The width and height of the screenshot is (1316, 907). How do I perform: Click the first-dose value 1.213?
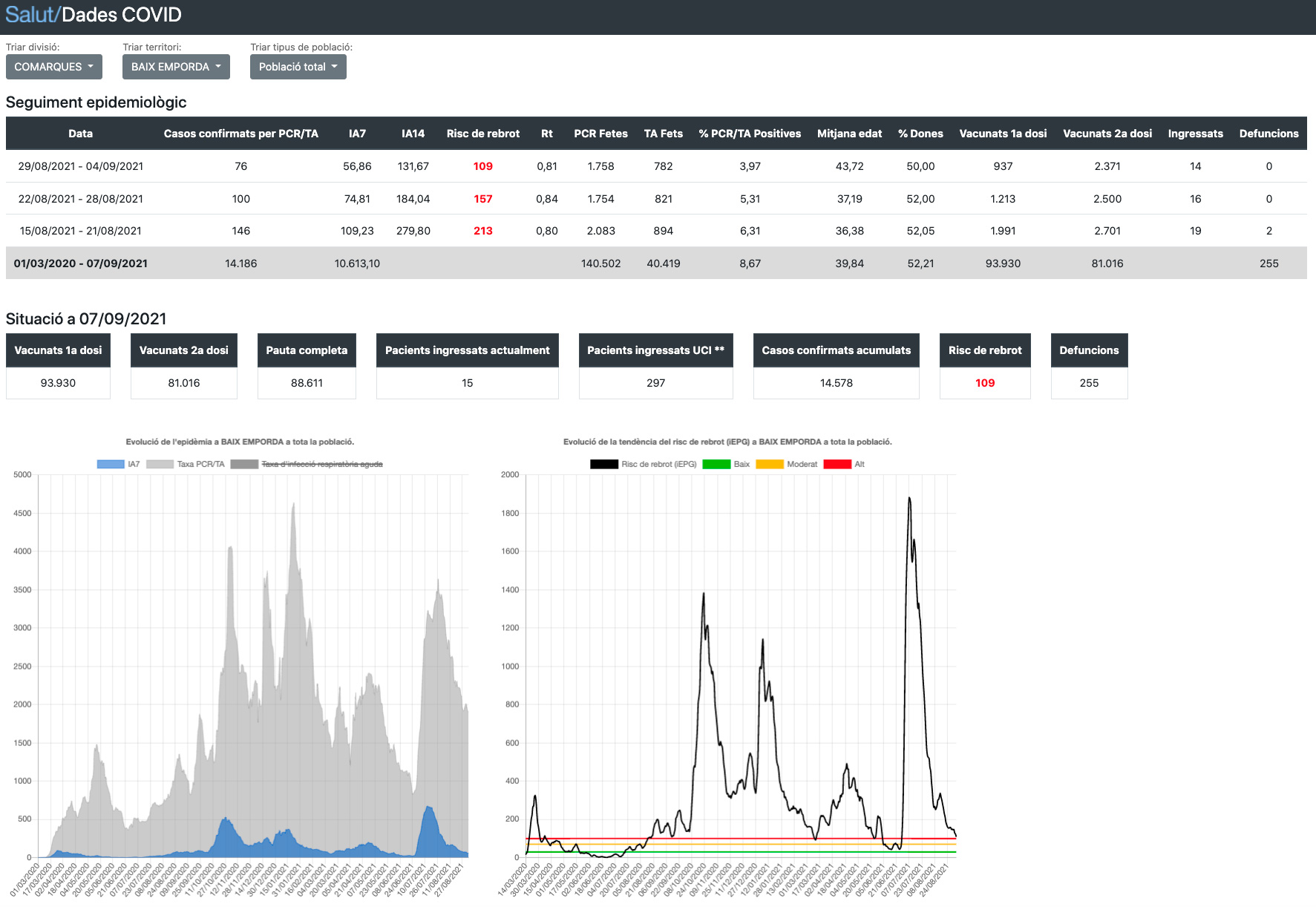click(1003, 199)
